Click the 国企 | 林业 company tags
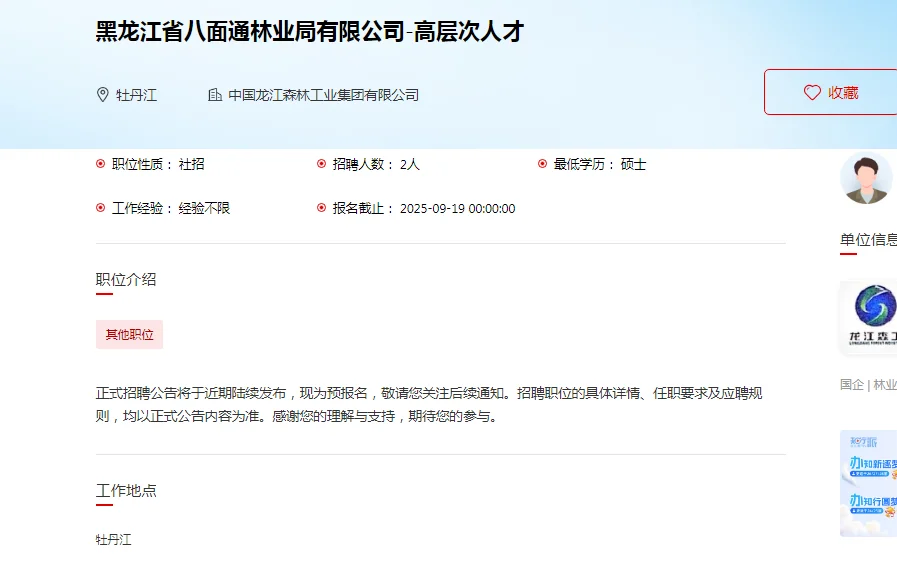This screenshot has height=576, width=897. coord(868,384)
